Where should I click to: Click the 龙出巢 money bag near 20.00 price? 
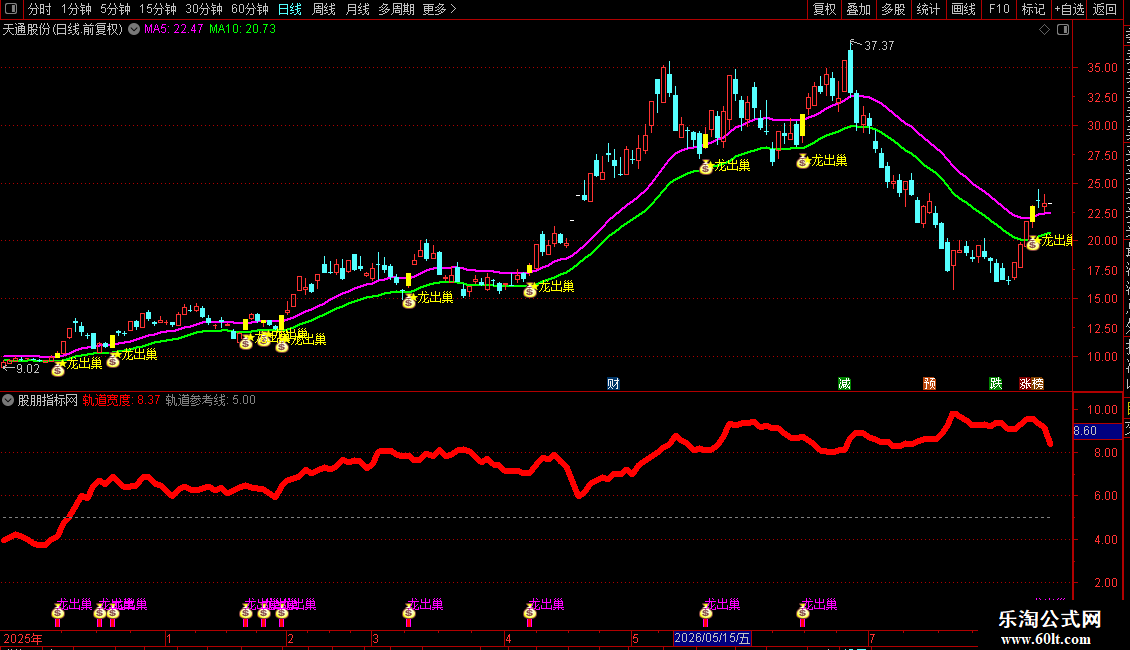point(1033,244)
